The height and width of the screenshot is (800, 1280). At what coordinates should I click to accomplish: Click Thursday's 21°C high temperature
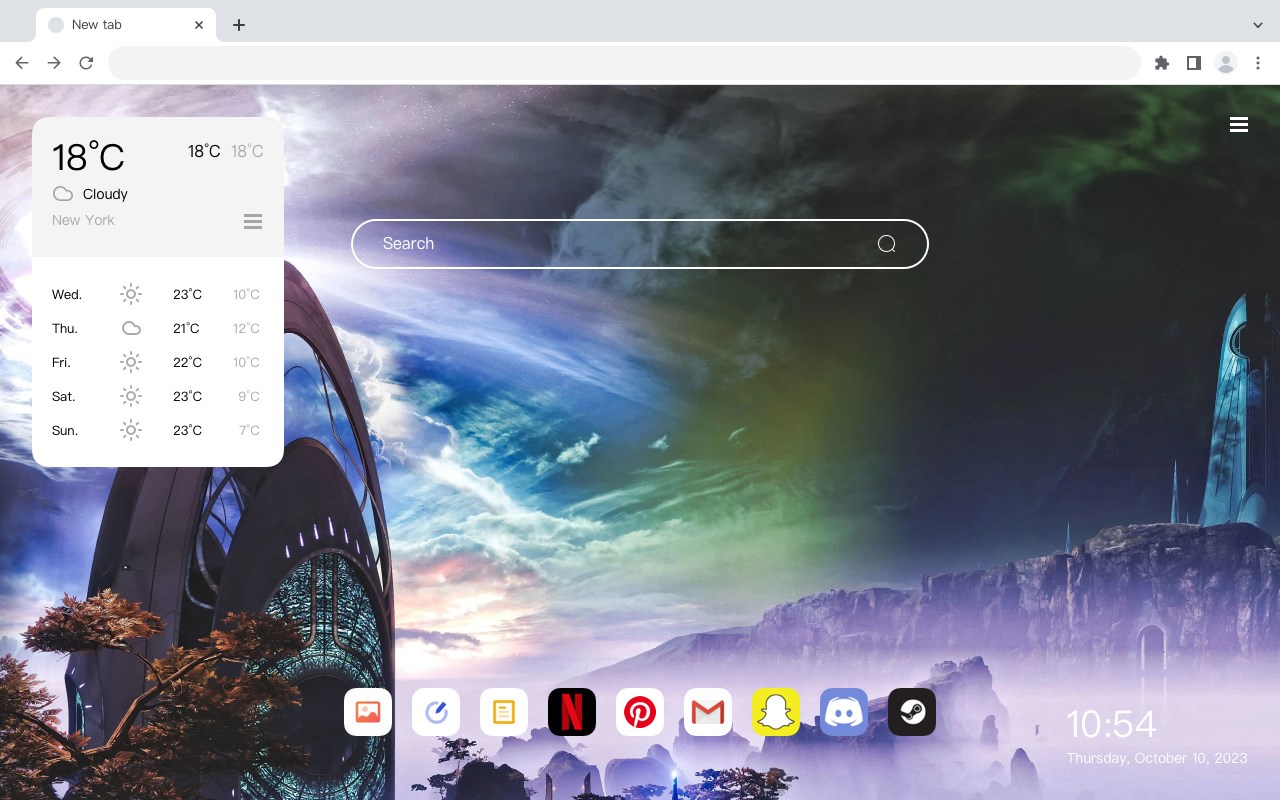pyautogui.click(x=186, y=328)
